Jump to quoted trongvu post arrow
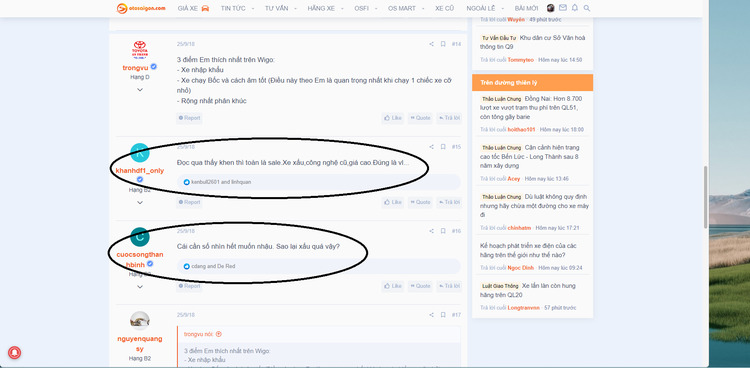Viewport: 750px width, 368px height. point(219,334)
